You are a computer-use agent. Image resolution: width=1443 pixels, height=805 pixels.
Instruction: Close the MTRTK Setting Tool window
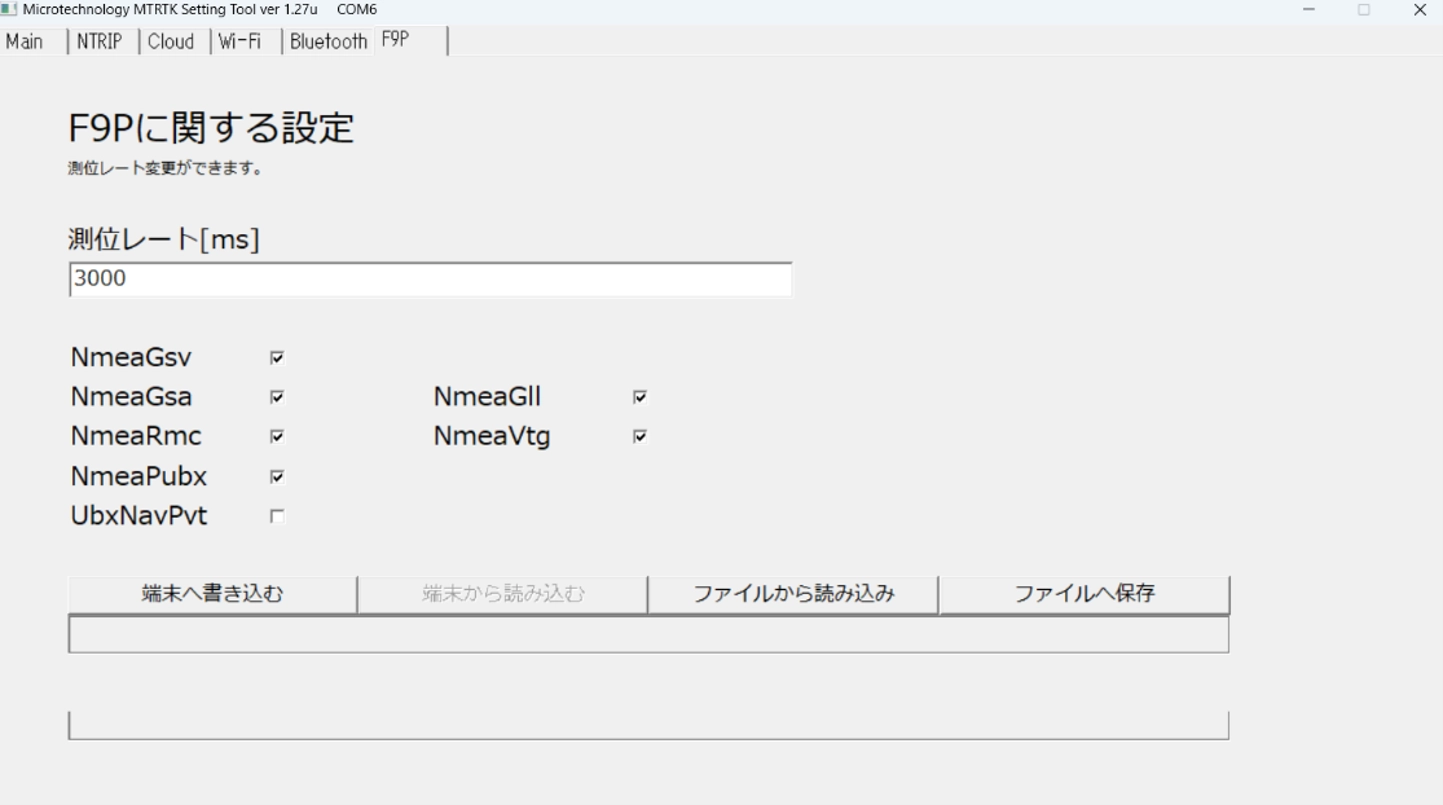click(1419, 10)
